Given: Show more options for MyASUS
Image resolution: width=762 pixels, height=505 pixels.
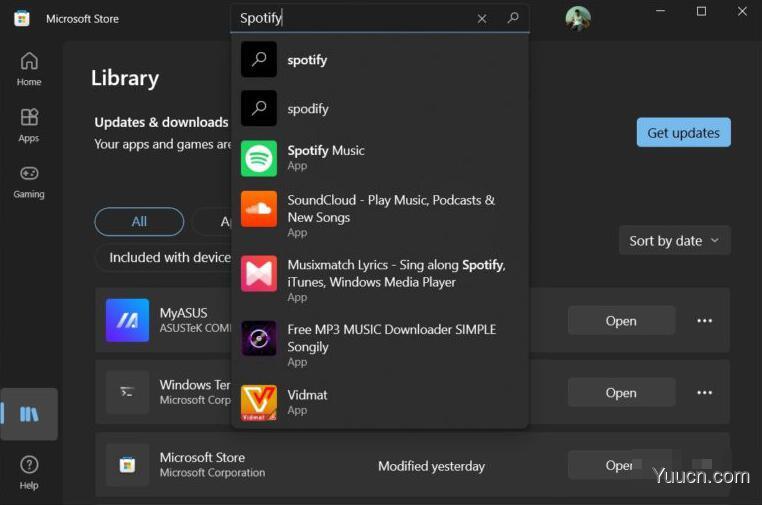Looking at the screenshot, I should [704, 321].
